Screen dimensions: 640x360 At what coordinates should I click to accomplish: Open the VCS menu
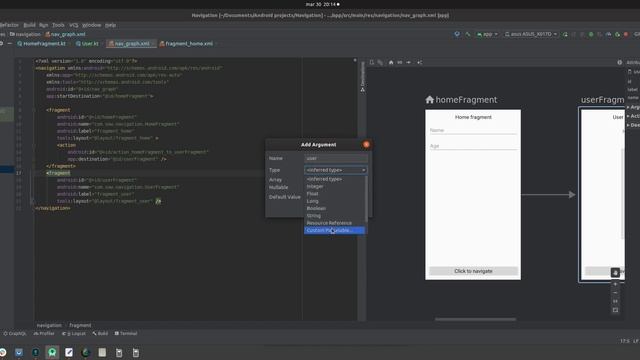click(73, 25)
